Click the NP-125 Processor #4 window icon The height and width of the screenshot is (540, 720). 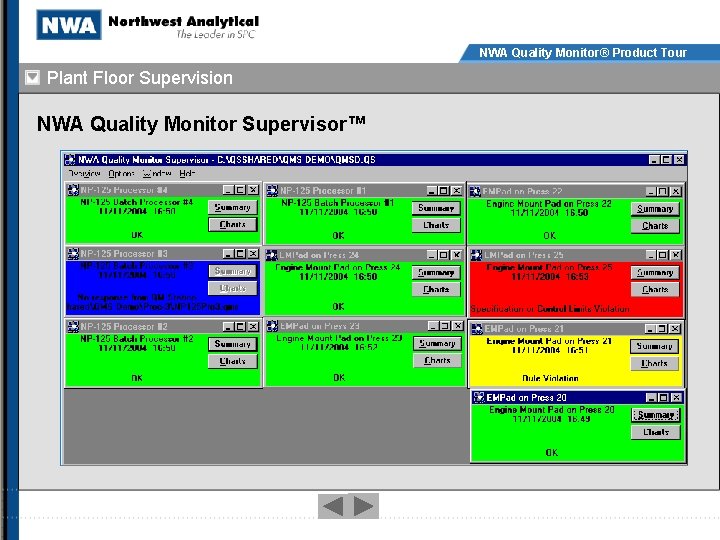73,190
